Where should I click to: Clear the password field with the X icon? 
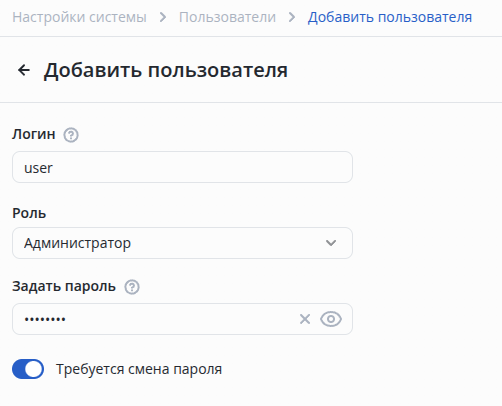(305, 319)
